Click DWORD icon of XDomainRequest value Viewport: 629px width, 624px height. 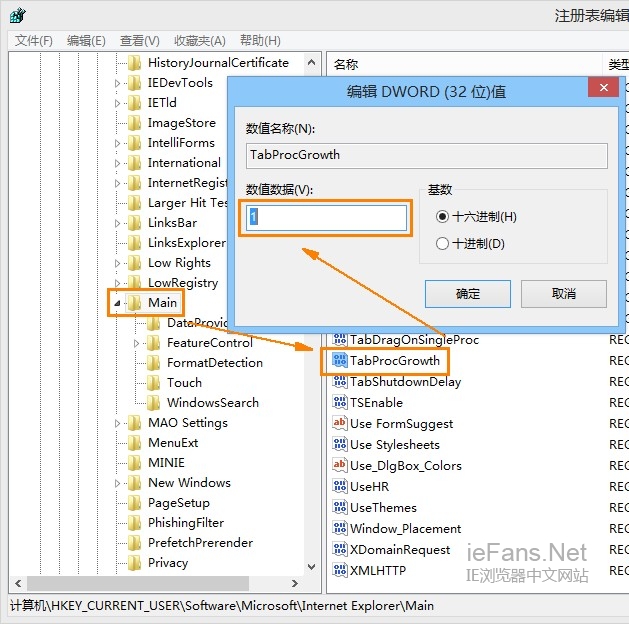click(339, 549)
